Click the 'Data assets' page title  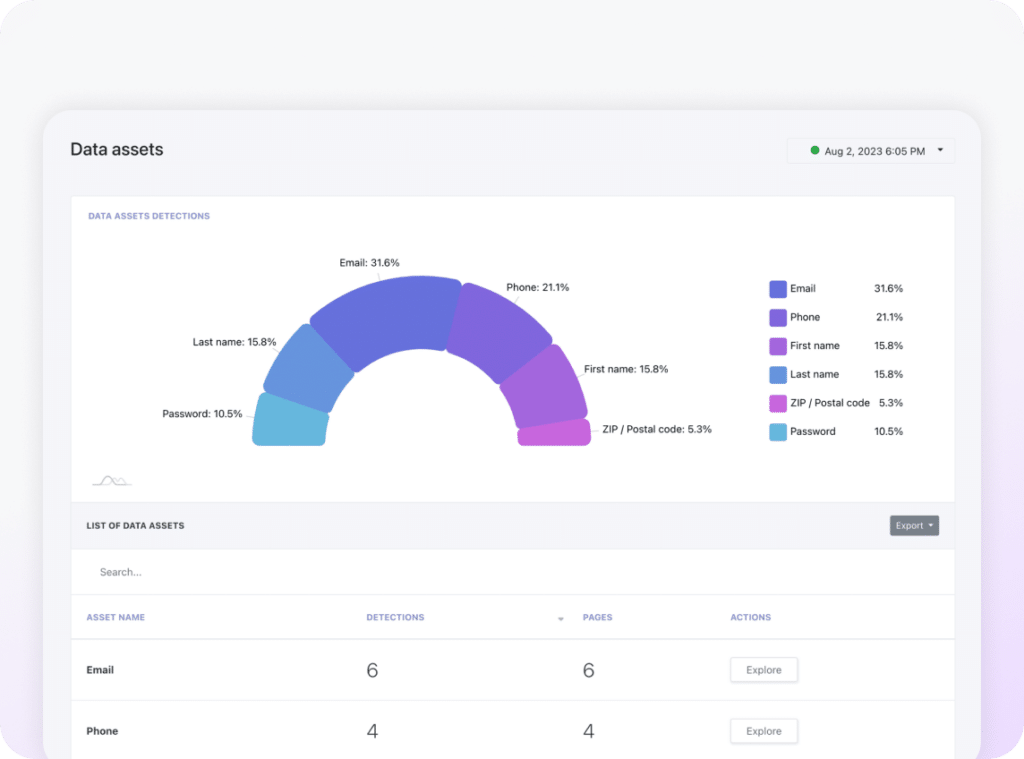[117, 150]
